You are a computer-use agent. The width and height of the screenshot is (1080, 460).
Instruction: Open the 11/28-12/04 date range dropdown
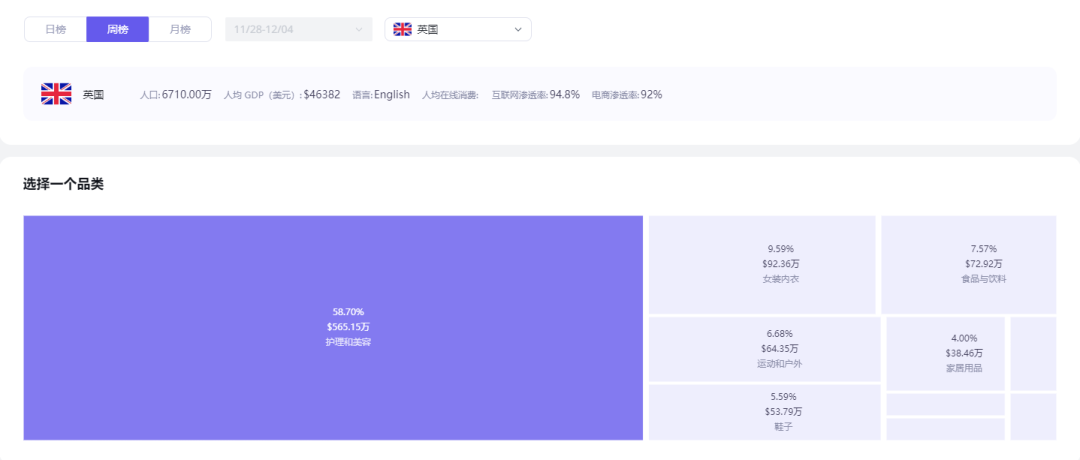pos(298,30)
